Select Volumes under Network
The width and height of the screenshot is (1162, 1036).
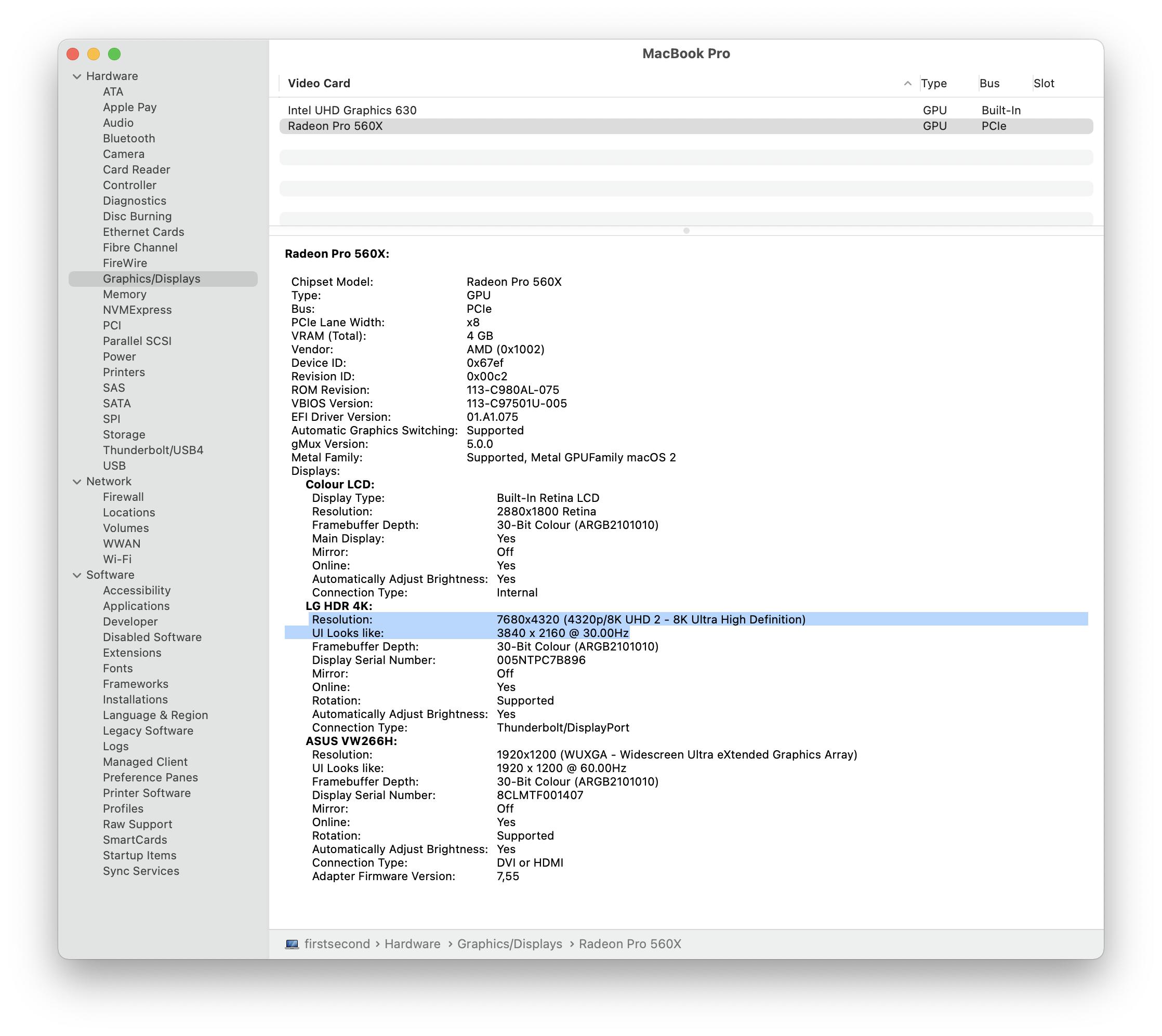pos(126,528)
